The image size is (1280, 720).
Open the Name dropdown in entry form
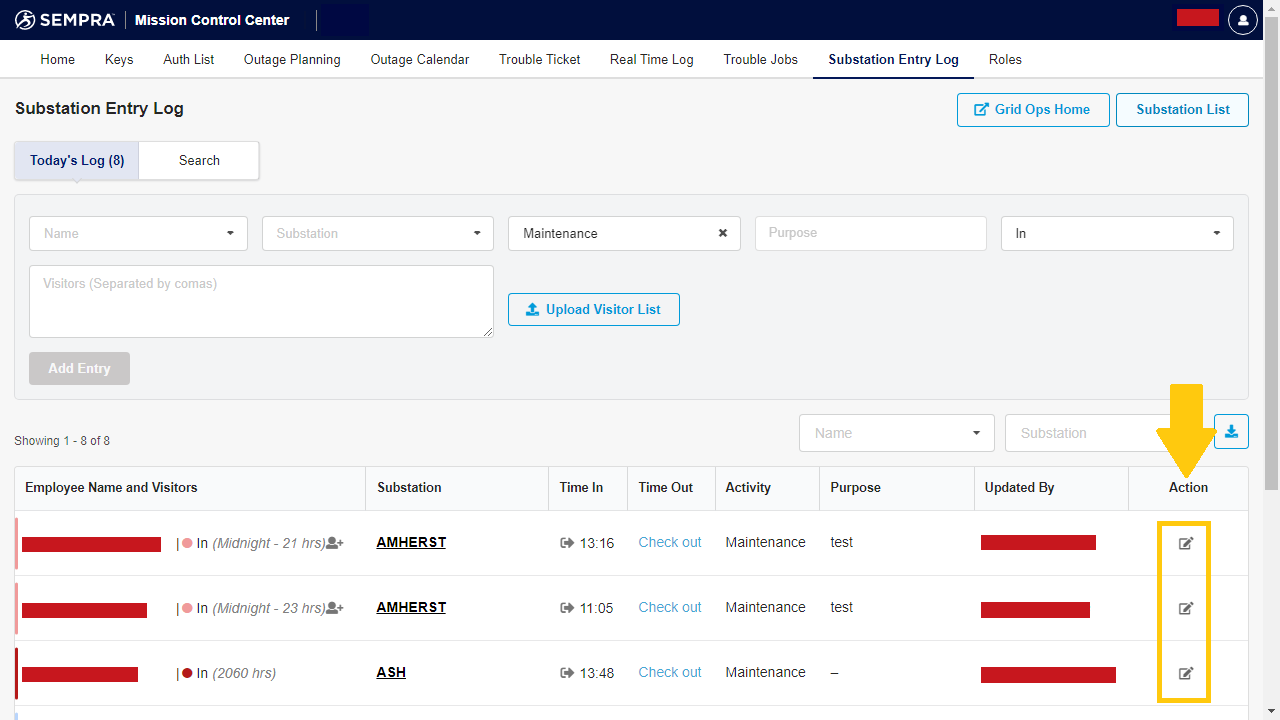pos(138,233)
